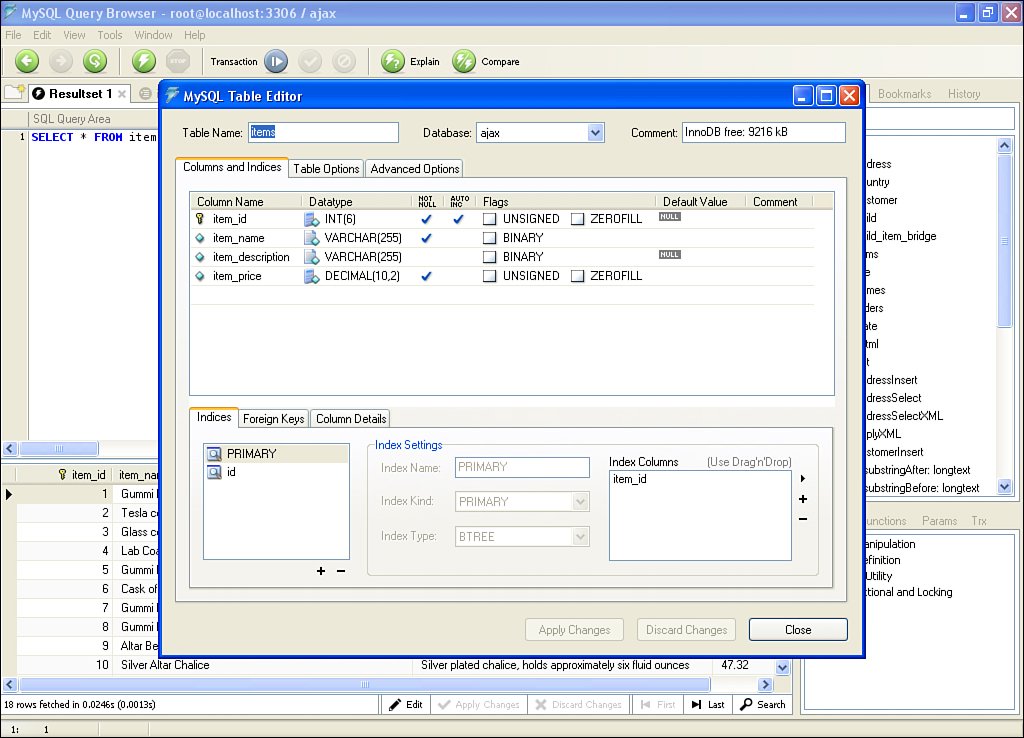The image size is (1024, 738).
Task: Remove index with the minus icon below list
Action: [341, 571]
